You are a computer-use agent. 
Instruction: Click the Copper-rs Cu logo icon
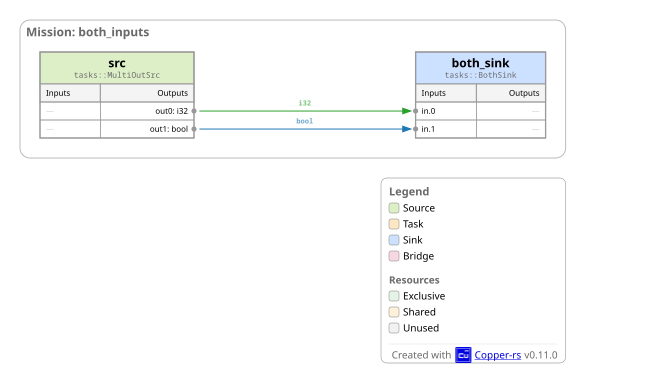tap(463, 355)
